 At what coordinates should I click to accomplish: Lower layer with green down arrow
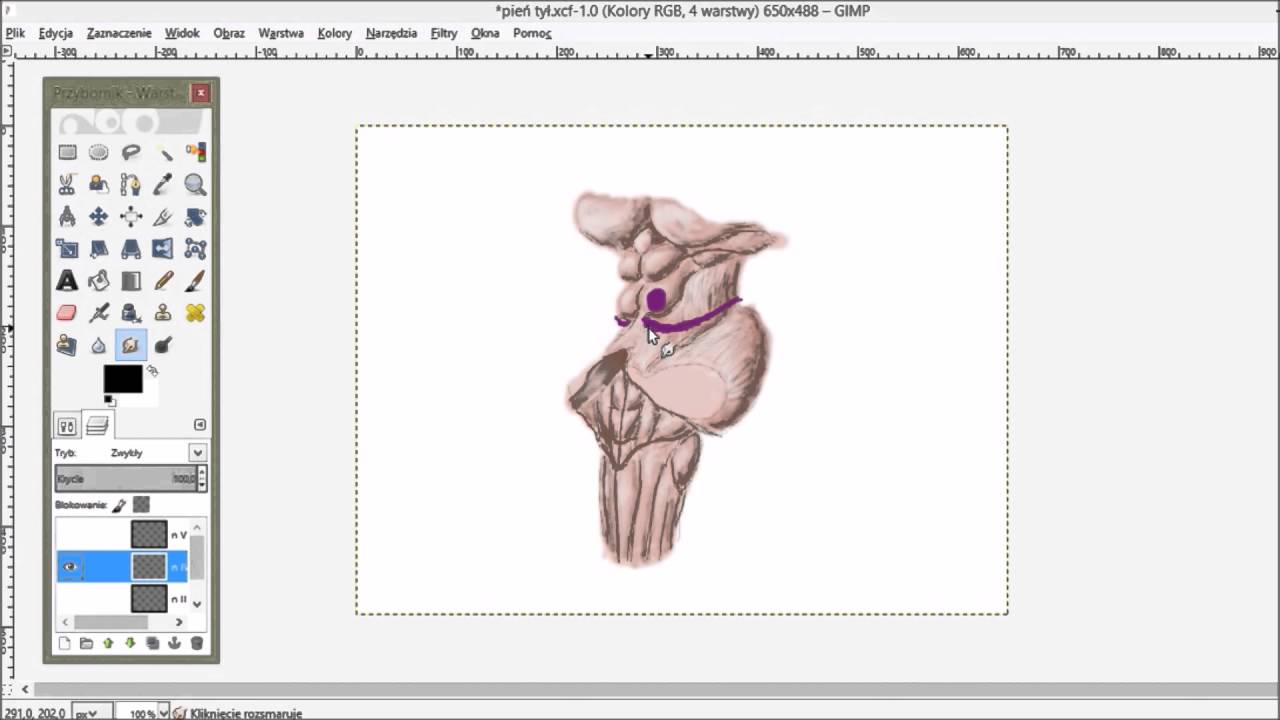[x=130, y=643]
